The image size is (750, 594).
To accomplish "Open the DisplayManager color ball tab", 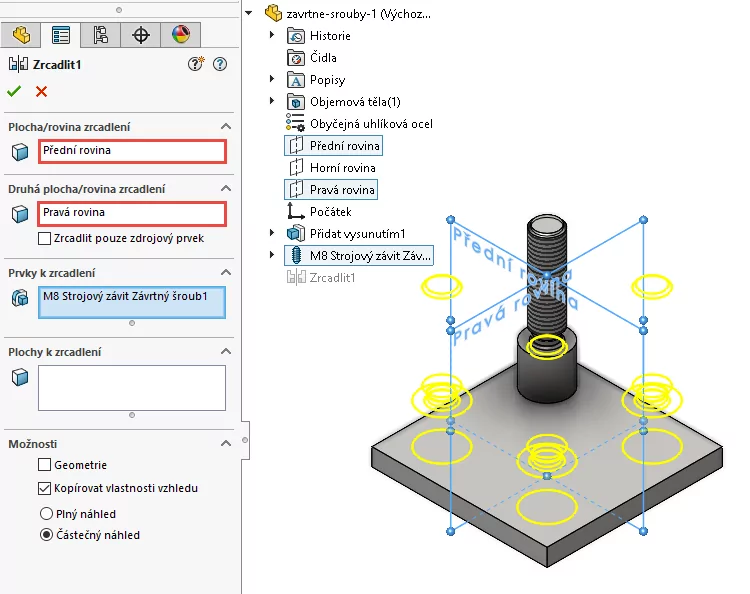I will [181, 35].
